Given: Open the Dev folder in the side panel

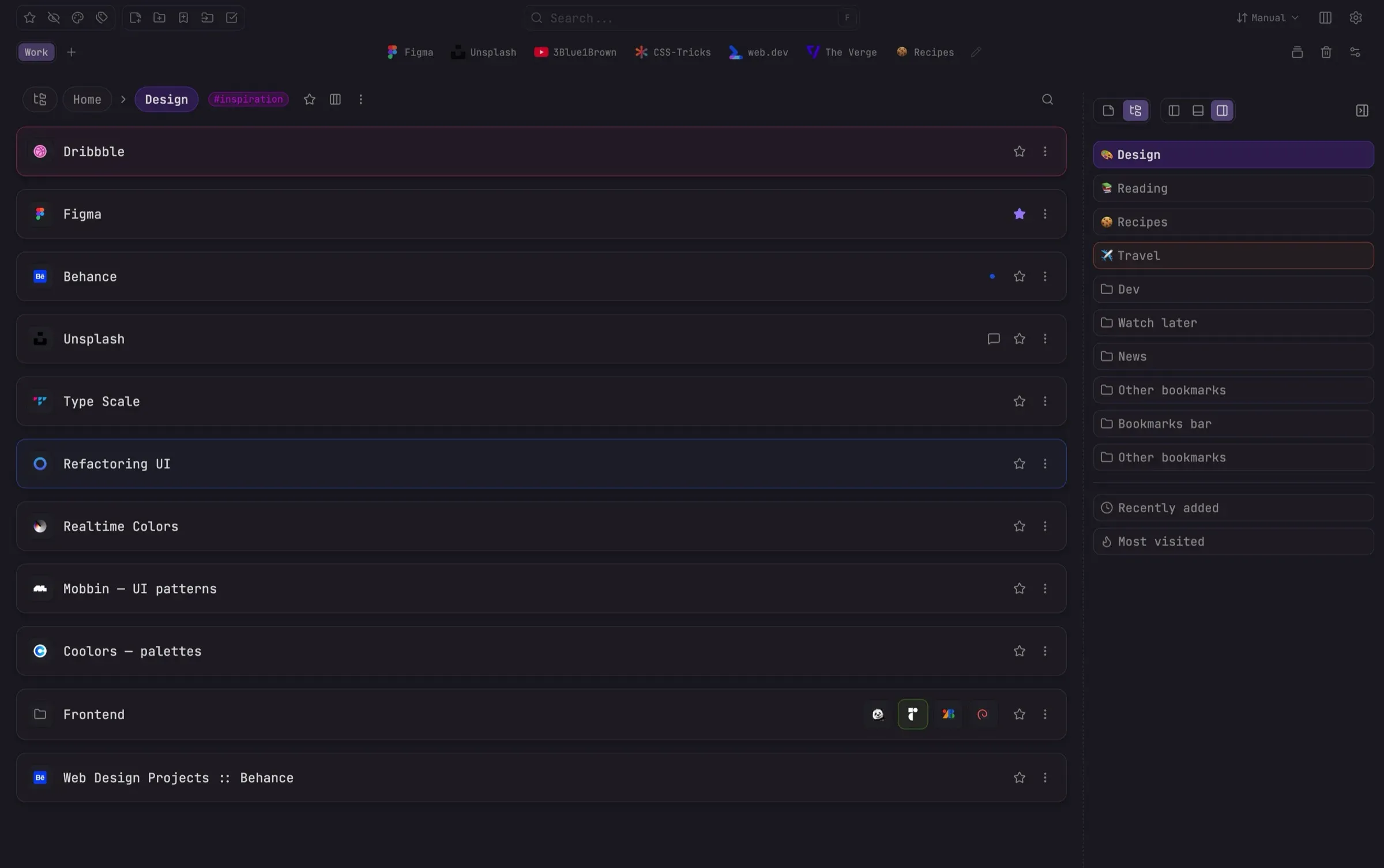Looking at the screenshot, I should (1233, 290).
